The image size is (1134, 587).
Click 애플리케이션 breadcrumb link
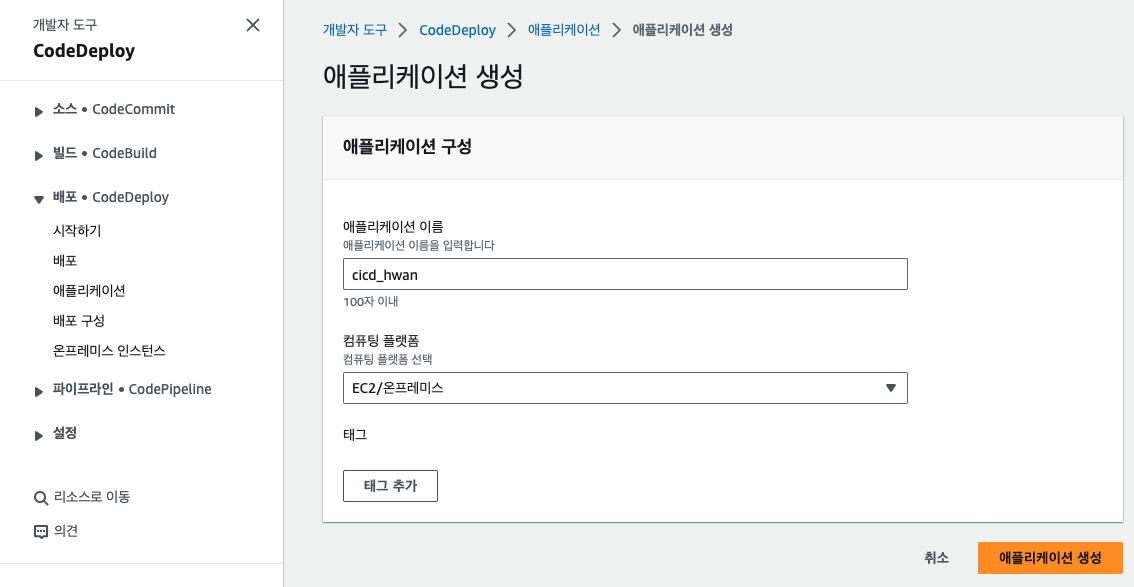[x=564, y=30]
